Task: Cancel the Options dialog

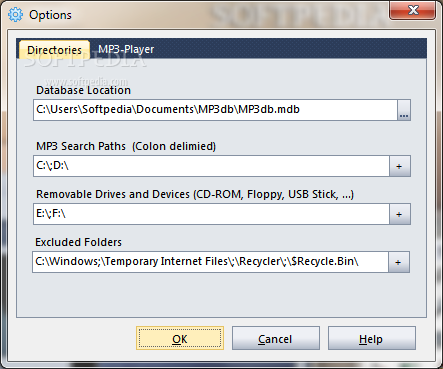Action: [x=276, y=338]
